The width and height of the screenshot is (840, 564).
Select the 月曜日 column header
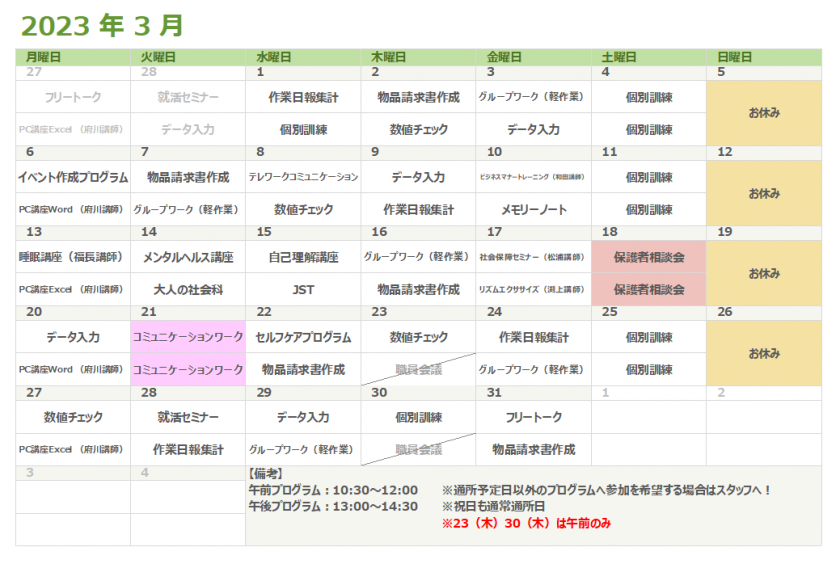[44, 57]
